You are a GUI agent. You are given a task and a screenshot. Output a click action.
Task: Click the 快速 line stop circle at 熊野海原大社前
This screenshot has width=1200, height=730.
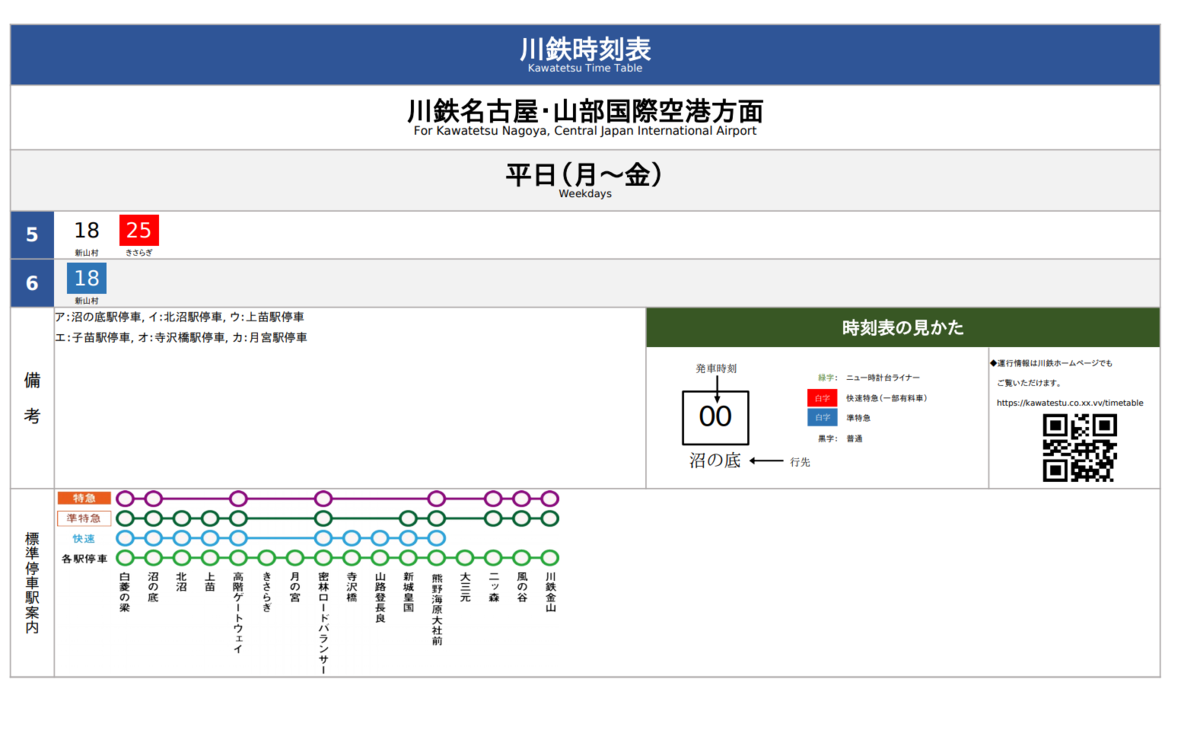(x=437, y=538)
